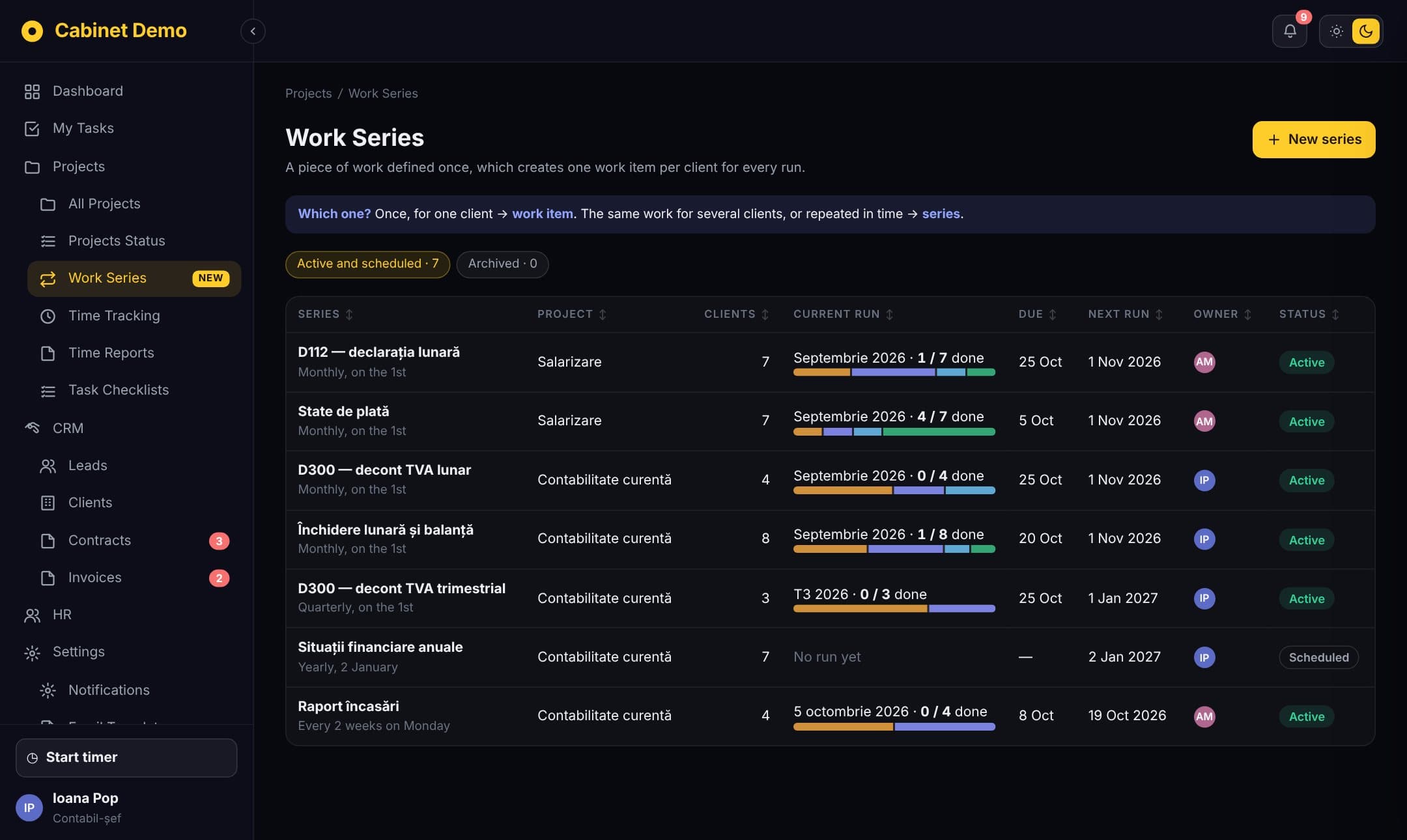Sort table by Clients column

[737, 314]
